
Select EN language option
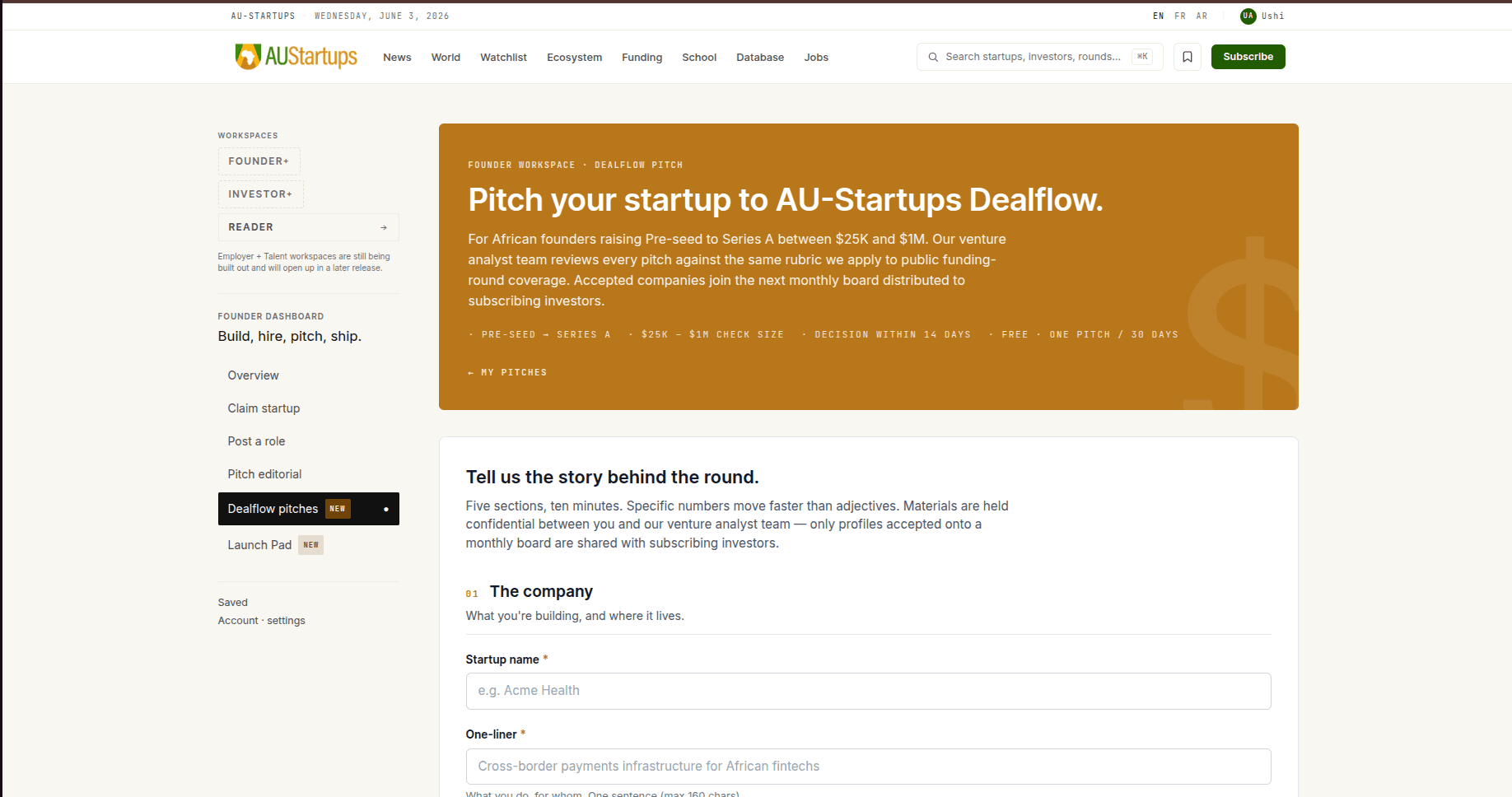coord(1159,16)
